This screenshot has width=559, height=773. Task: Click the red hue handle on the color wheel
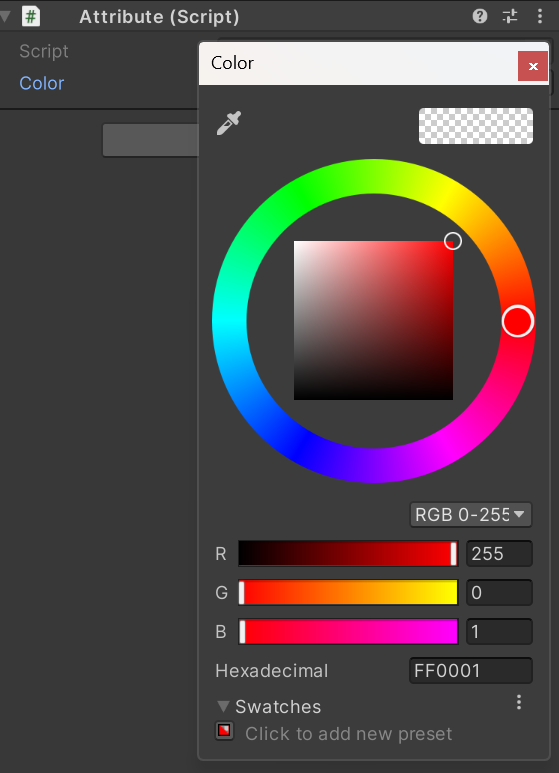click(518, 321)
